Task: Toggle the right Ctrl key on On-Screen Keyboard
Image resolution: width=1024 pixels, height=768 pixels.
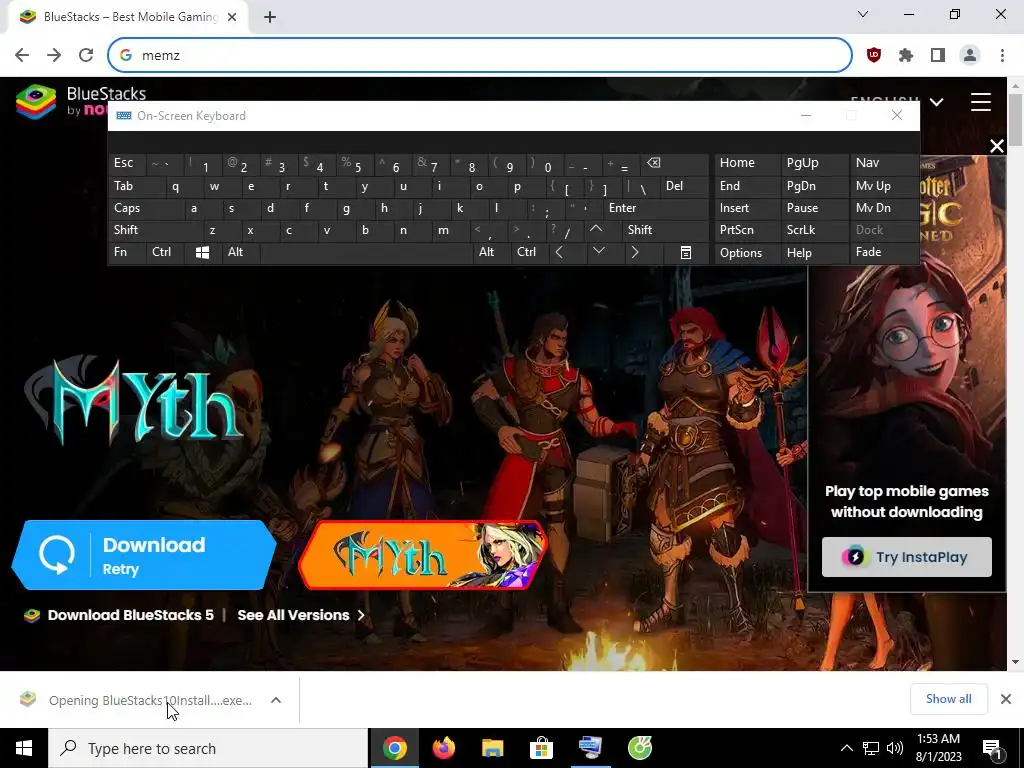Action: [529, 252]
